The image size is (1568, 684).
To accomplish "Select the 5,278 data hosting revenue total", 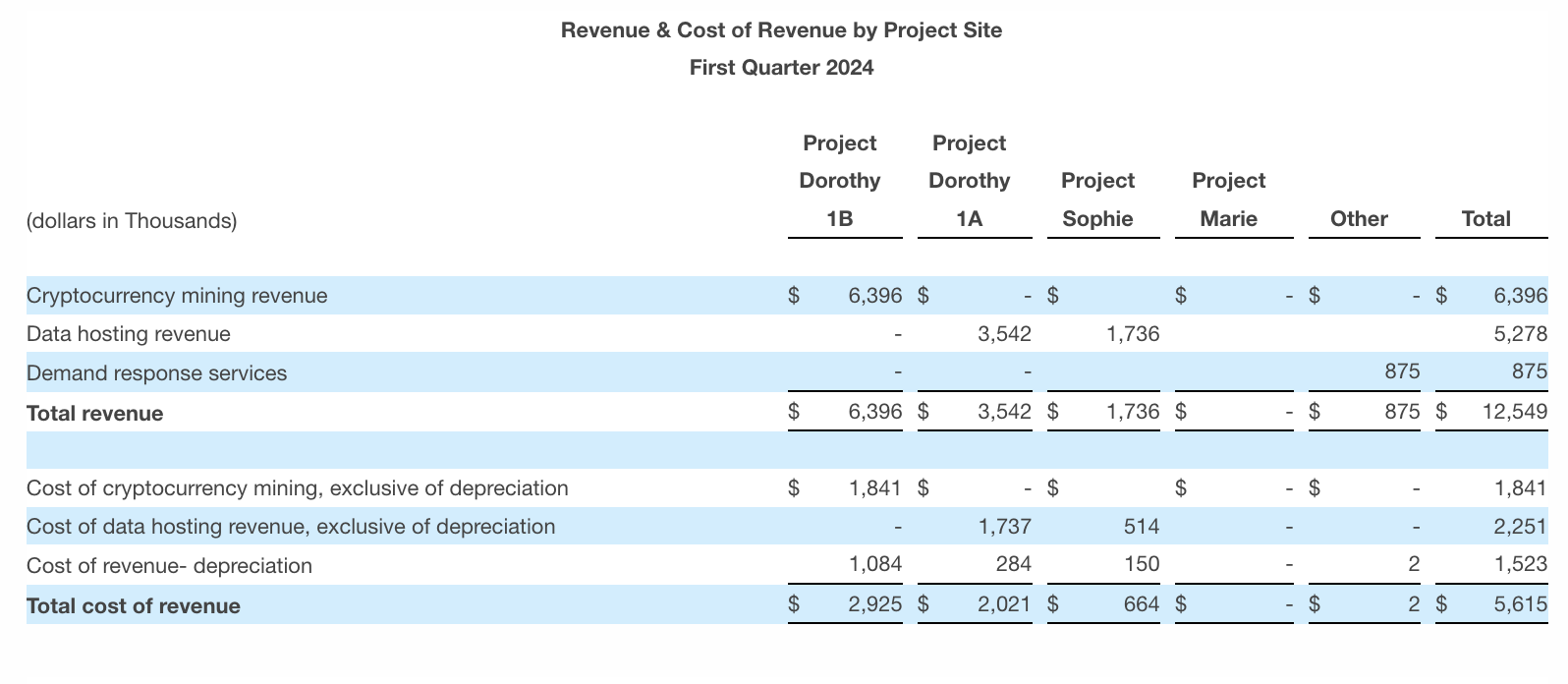I will [x=1520, y=334].
